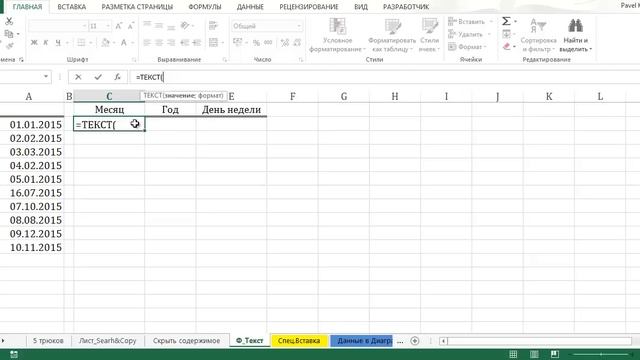Click the Fill Color bucket icon
This screenshot has height=360, width=640.
105,42
